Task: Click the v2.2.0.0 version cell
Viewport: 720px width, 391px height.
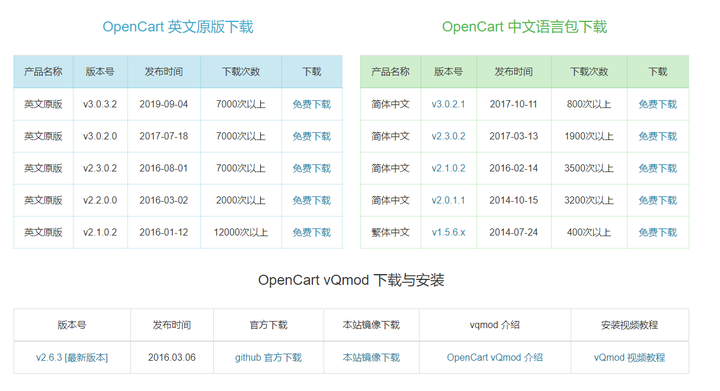Action: click(100, 201)
